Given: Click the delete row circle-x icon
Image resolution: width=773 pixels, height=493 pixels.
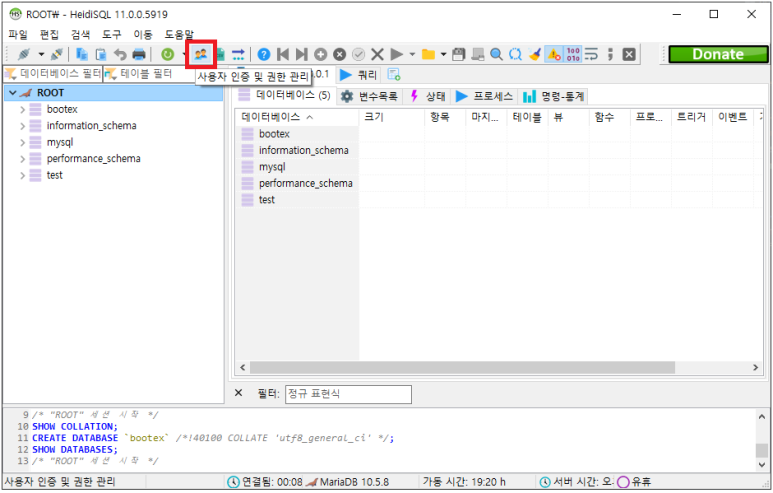Looking at the screenshot, I should click(339, 54).
